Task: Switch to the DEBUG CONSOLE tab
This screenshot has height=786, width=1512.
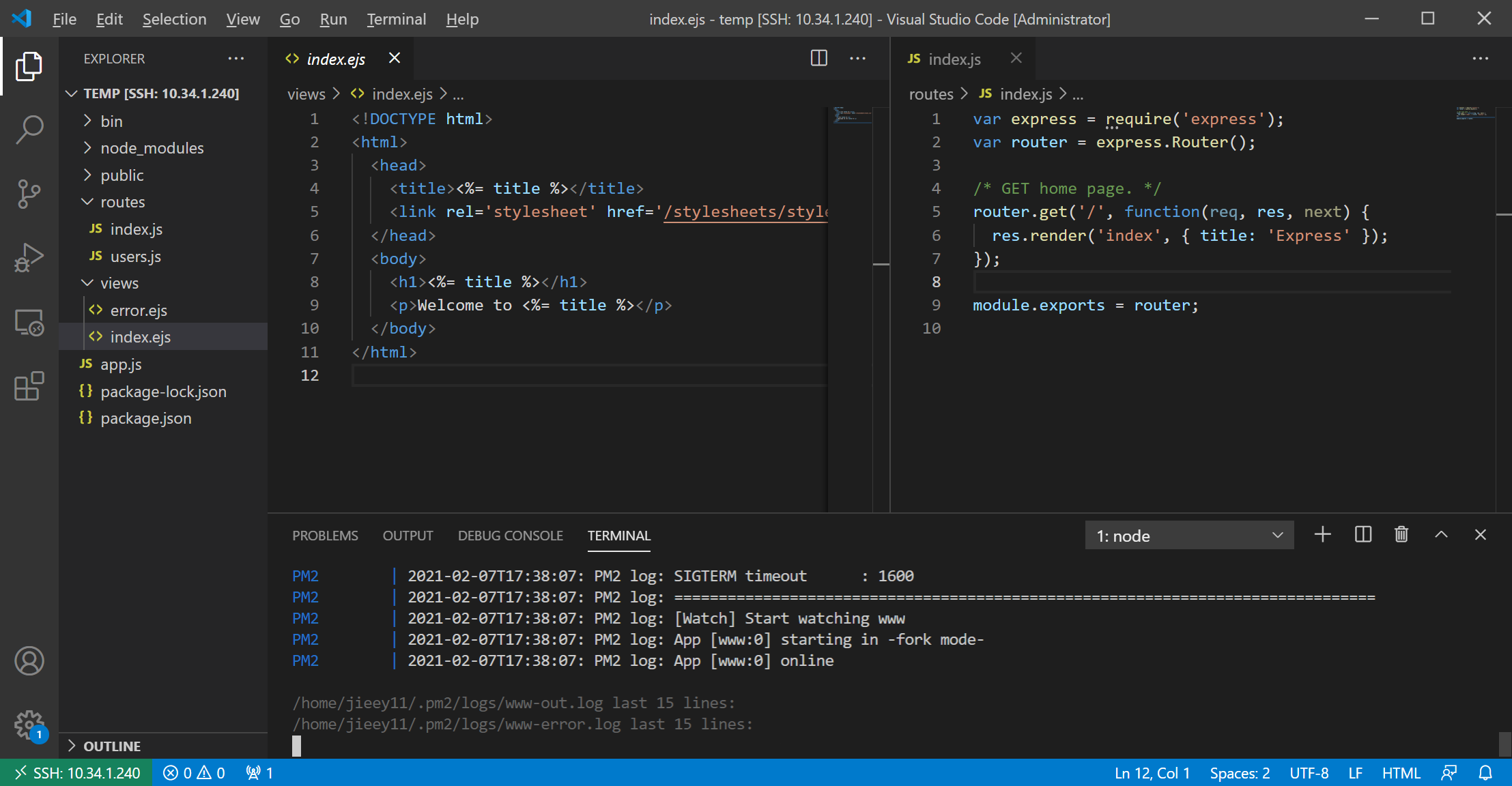Action: 510,536
